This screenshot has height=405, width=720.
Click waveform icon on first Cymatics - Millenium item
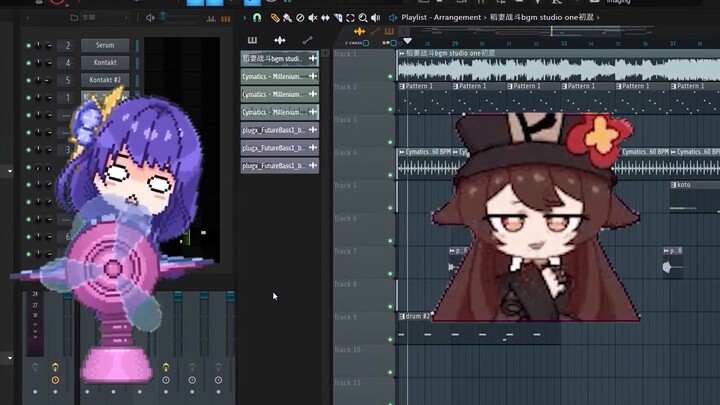[x=313, y=76]
